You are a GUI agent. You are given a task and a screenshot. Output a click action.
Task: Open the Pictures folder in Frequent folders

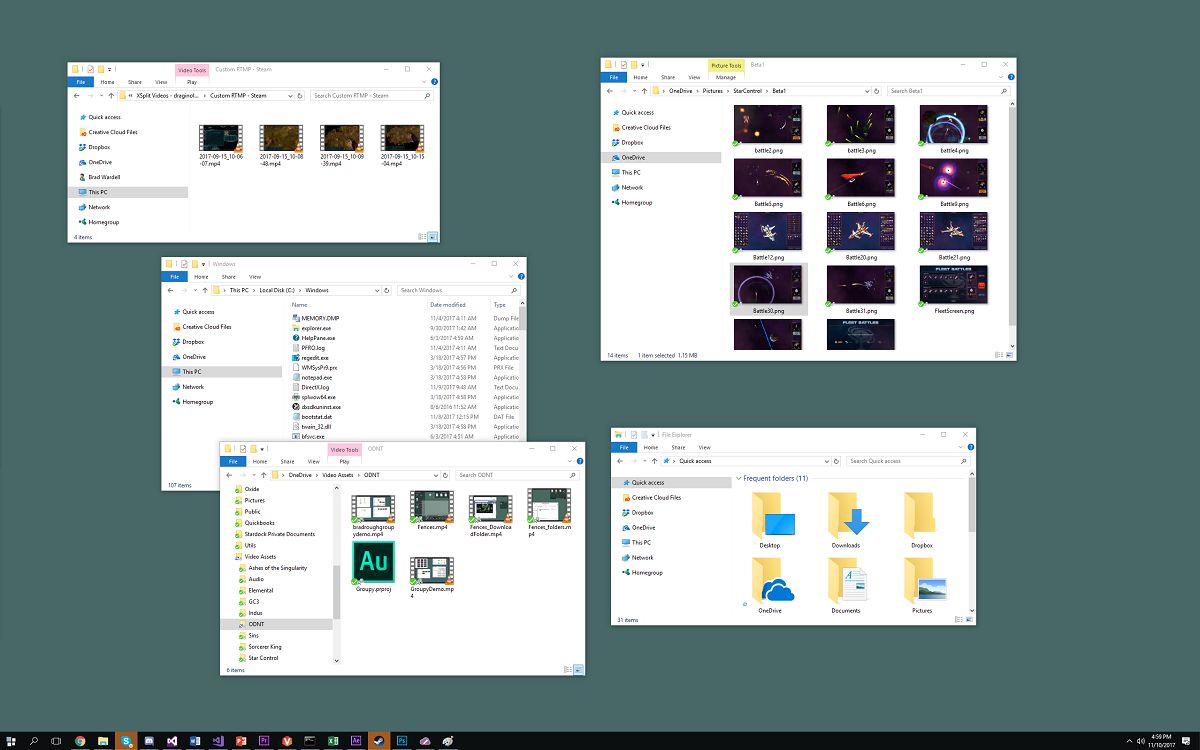coord(922,587)
